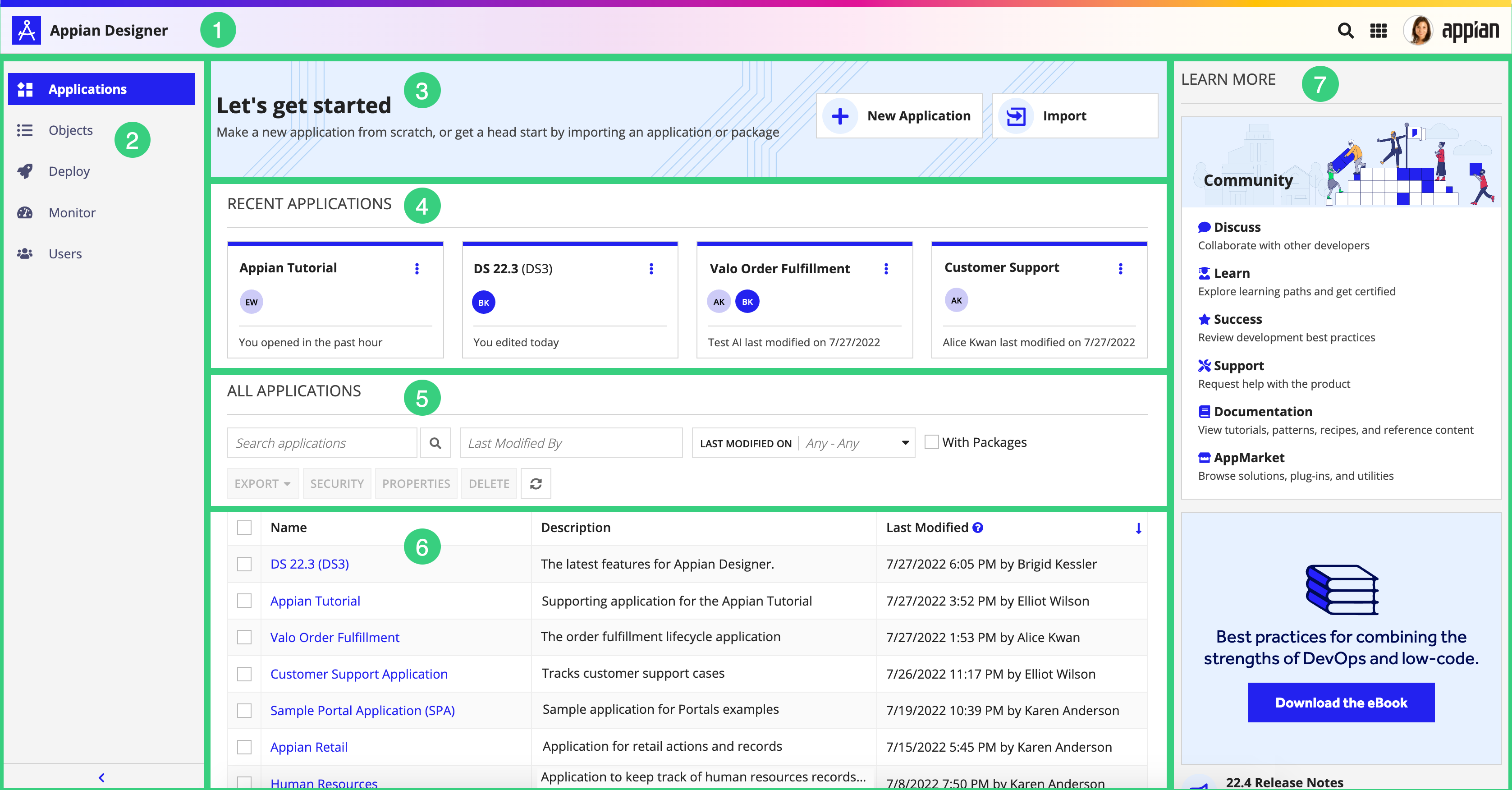This screenshot has width=1512, height=790.
Task: Click the New Application button
Action: pos(899,116)
